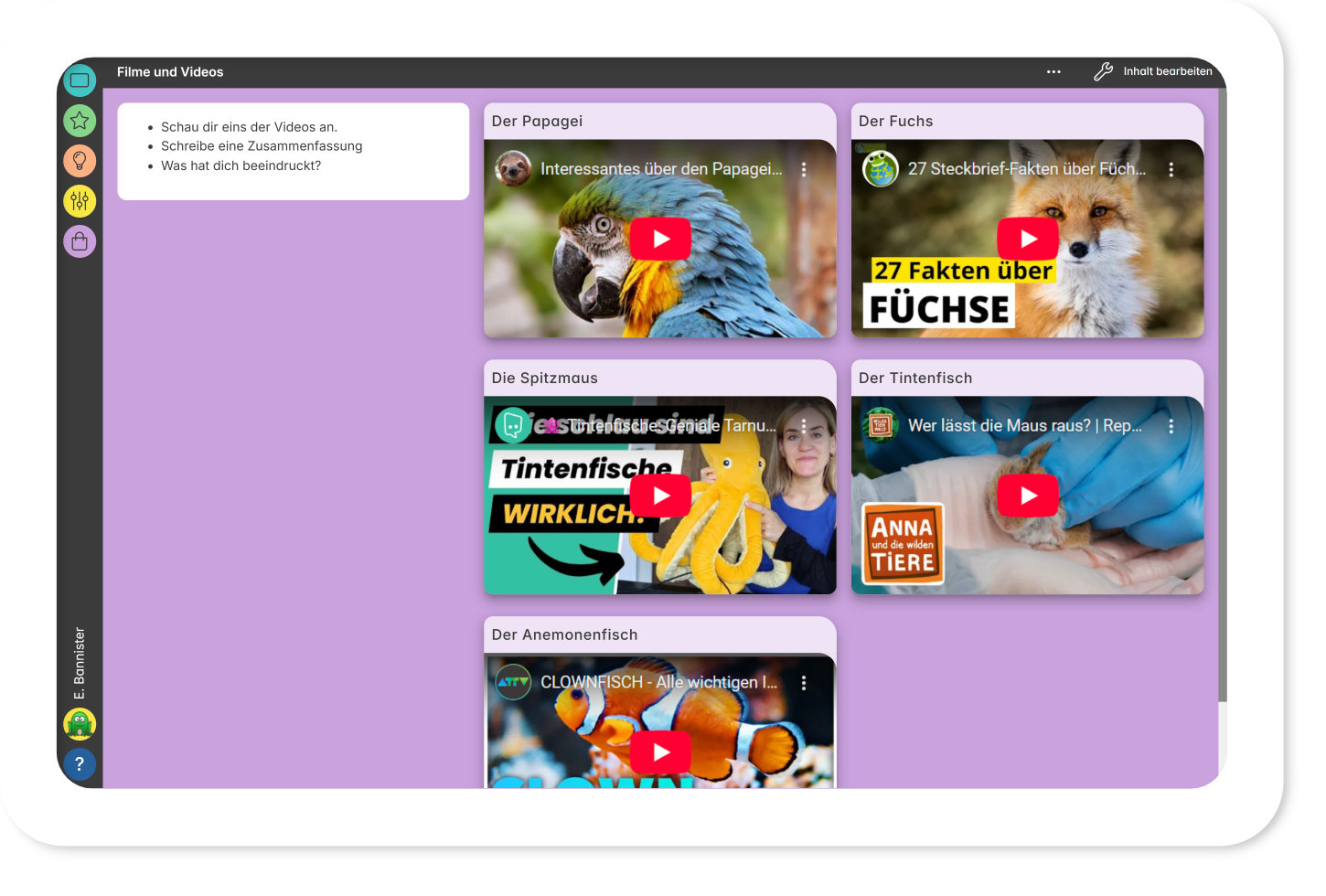Play the Tintenfische video with yellow octopus
The height and width of the screenshot is (896, 1326).
tap(660, 496)
